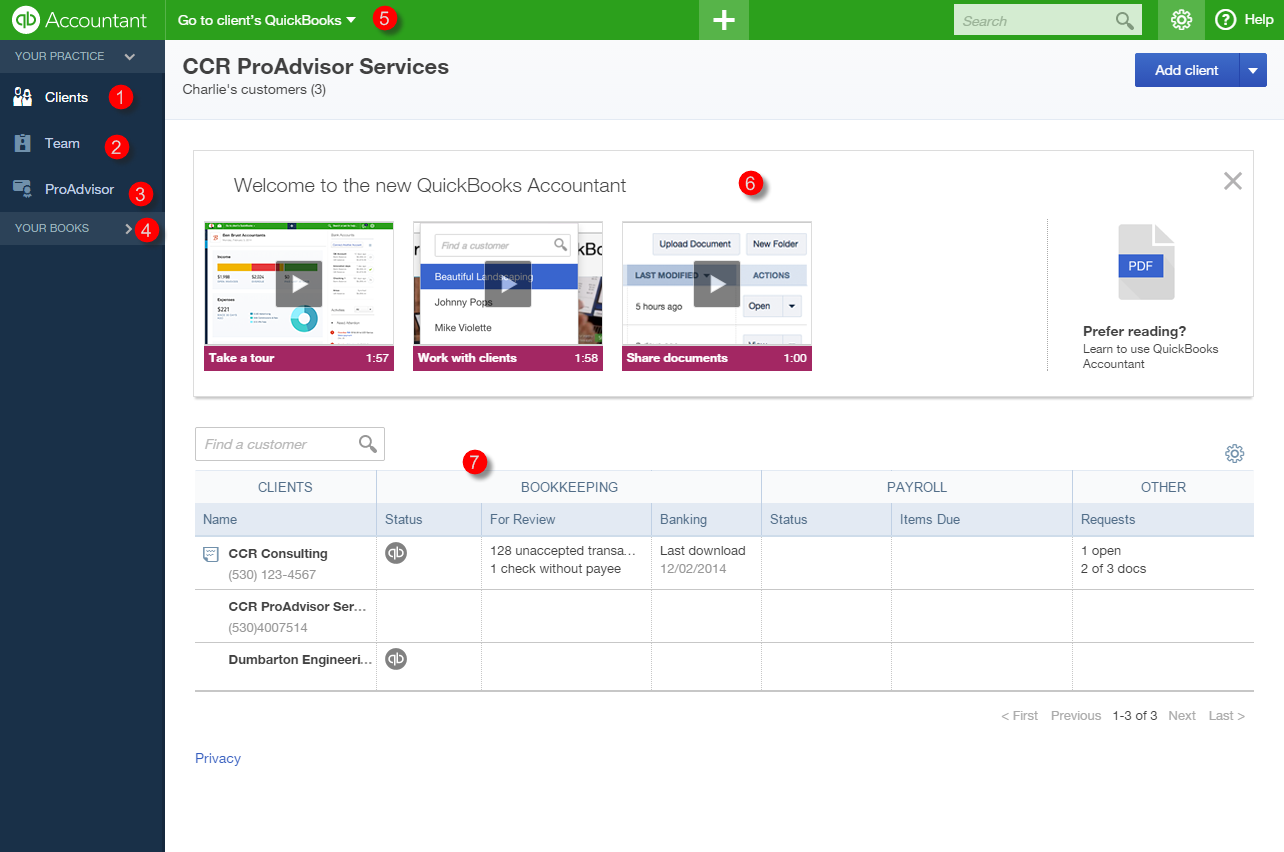1284x852 pixels.
Task: Collapse the YOUR PRACTICE section
Action: 129,56
